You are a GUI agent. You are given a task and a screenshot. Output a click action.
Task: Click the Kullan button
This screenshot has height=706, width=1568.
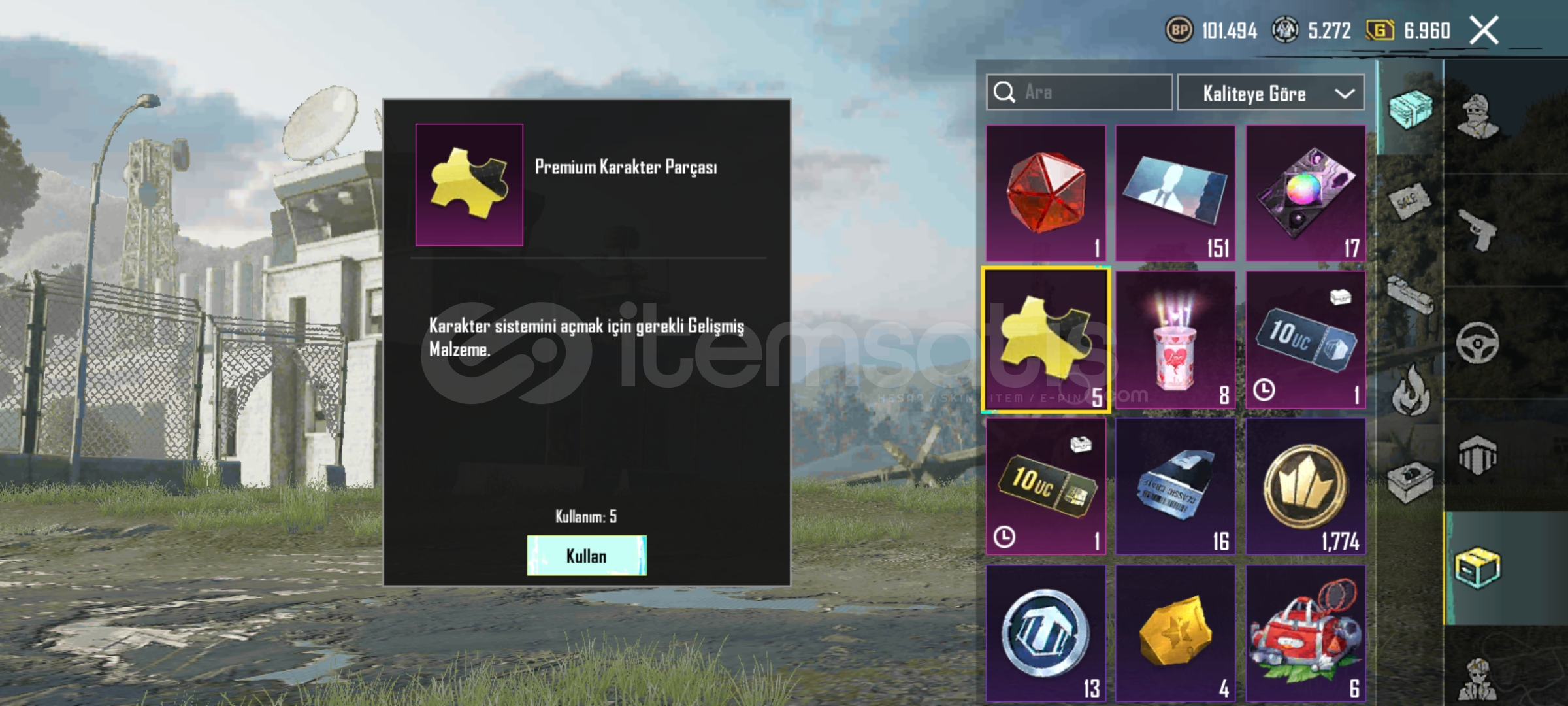pyautogui.click(x=587, y=556)
